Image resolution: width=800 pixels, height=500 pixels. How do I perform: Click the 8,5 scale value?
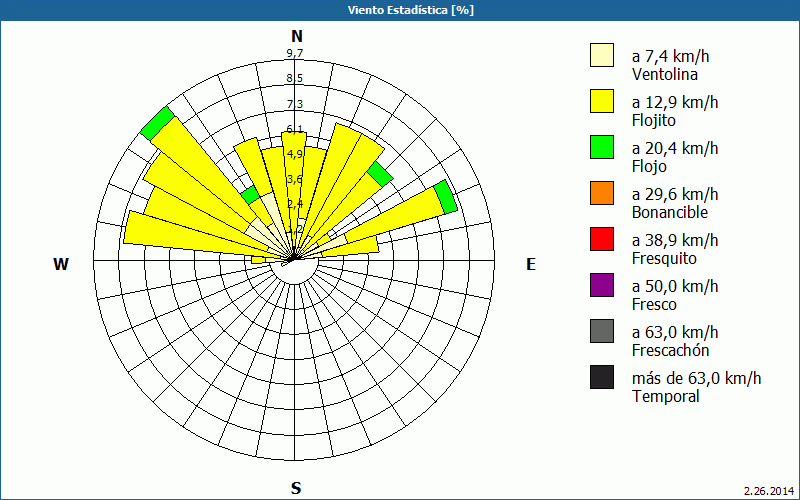[295, 79]
